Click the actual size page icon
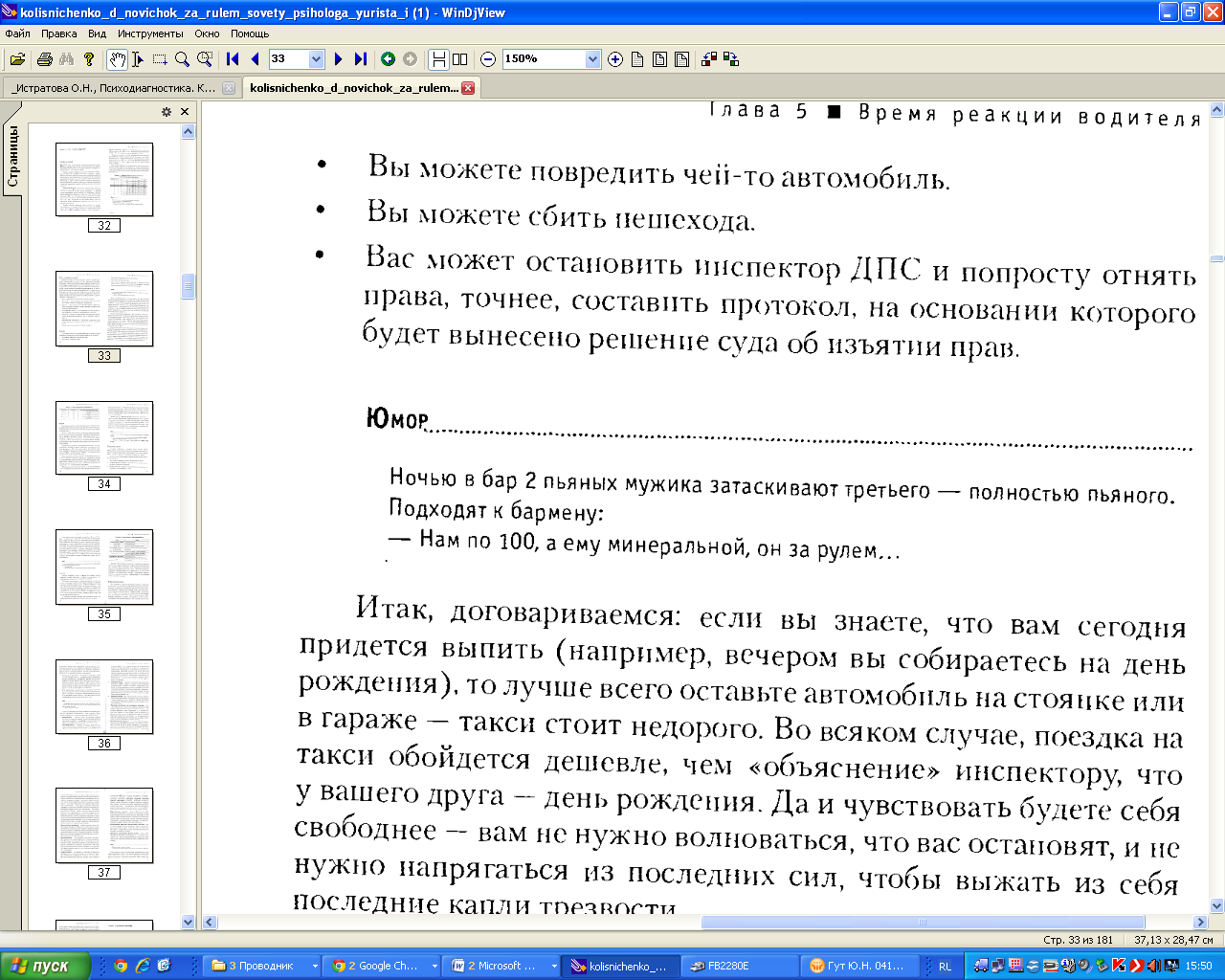This screenshot has width=1225, height=980. 637,59
